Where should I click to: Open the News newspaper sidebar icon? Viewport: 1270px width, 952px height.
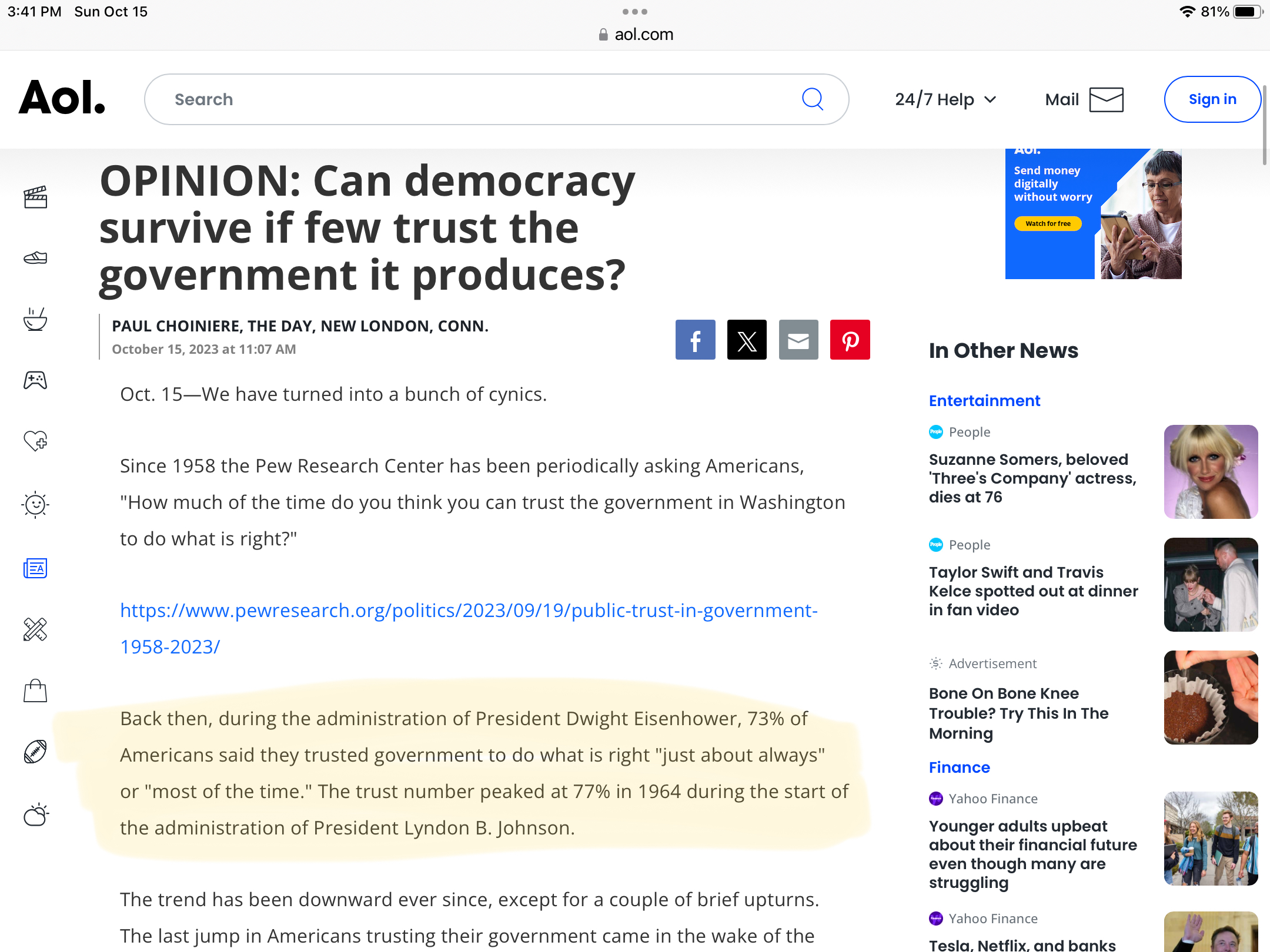(35, 568)
